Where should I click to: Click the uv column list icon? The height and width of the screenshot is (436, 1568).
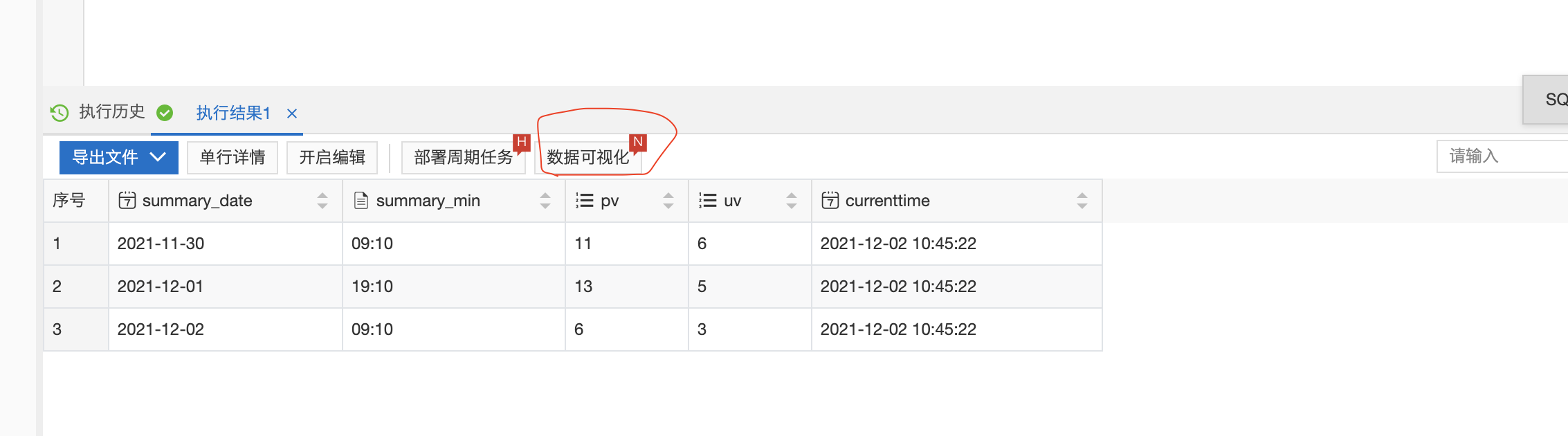click(707, 201)
